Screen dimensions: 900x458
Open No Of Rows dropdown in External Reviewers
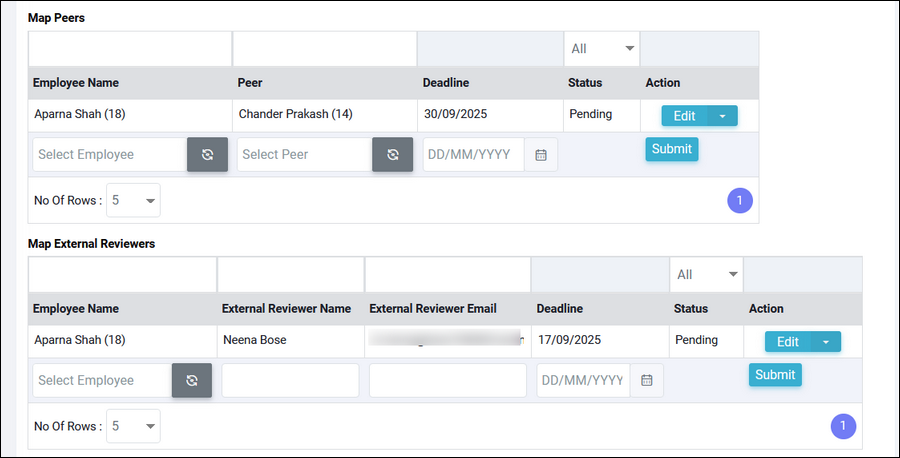[133, 426]
